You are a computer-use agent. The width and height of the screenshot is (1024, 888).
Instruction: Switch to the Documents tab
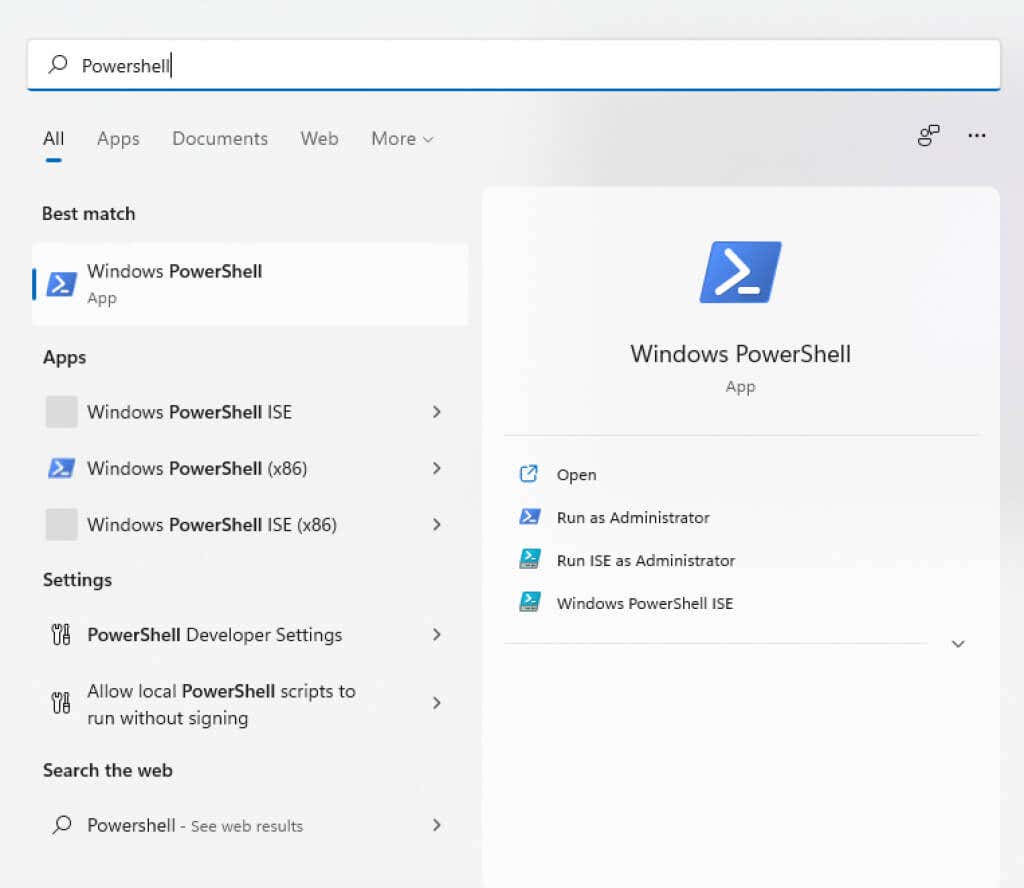219,139
